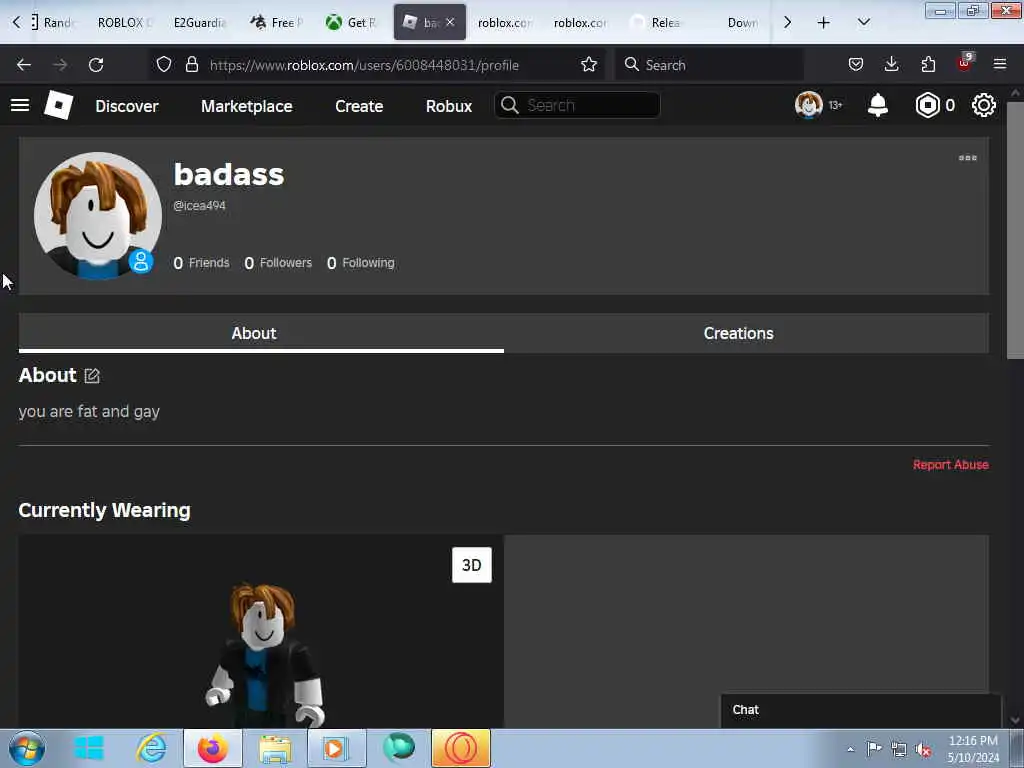The width and height of the screenshot is (1024, 768).
Task: Open the file explorer folder on taskbar
Action: (x=275, y=748)
